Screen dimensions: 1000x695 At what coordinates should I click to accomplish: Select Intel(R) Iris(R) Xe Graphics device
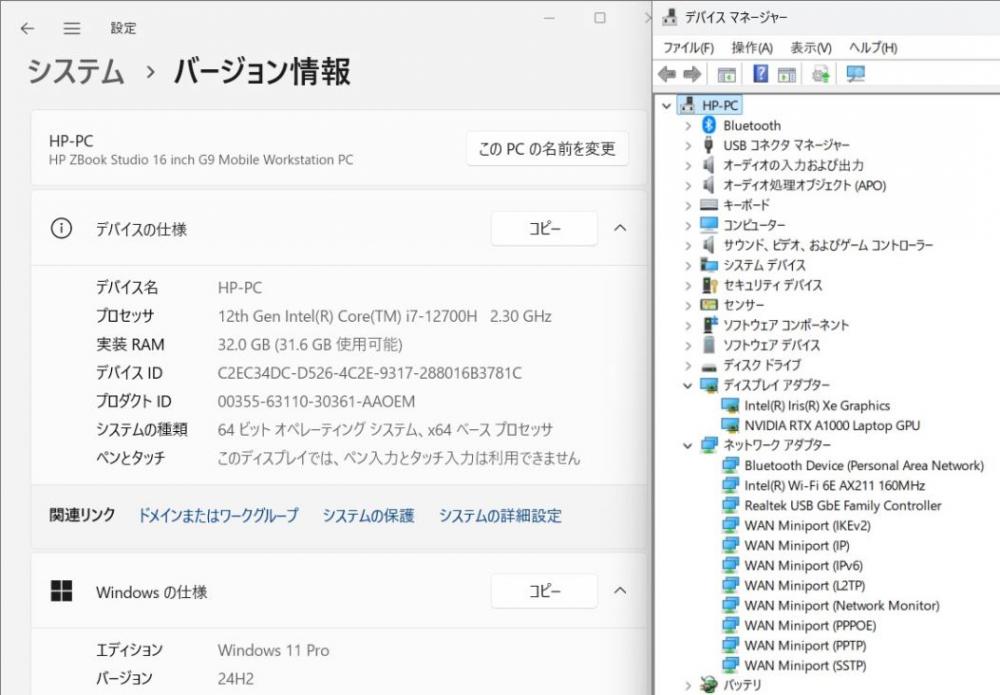[817, 406]
